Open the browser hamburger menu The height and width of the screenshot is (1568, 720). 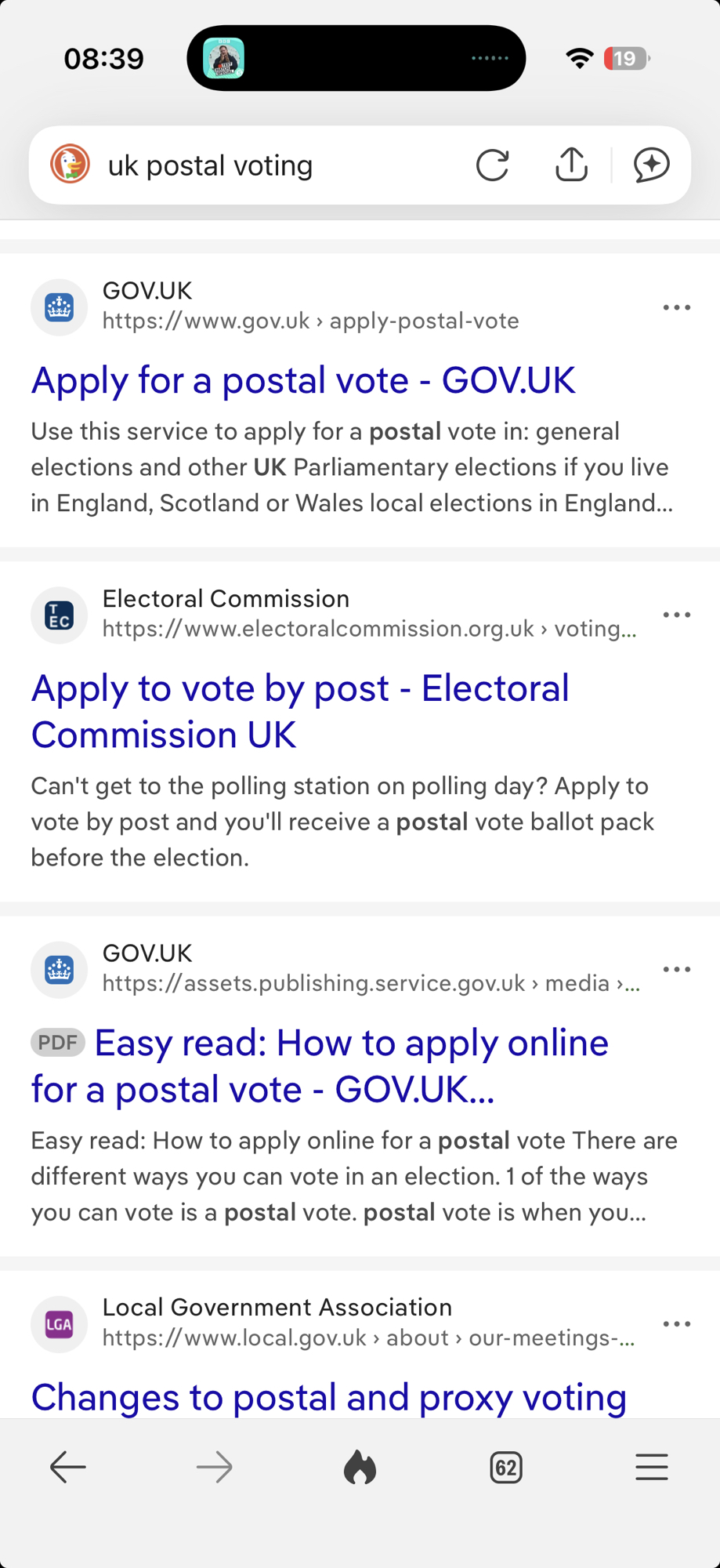652,1467
